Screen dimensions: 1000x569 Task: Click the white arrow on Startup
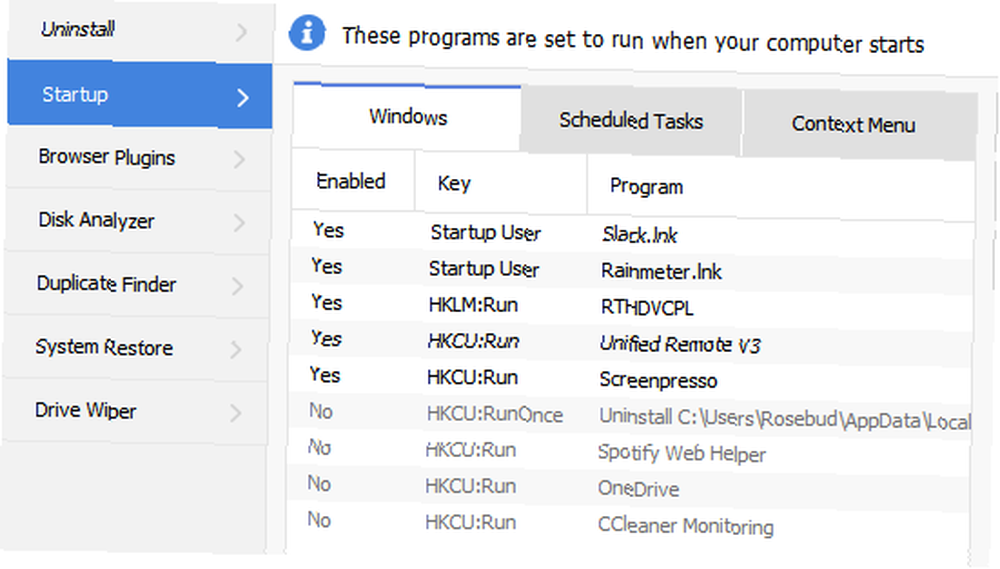point(242,98)
